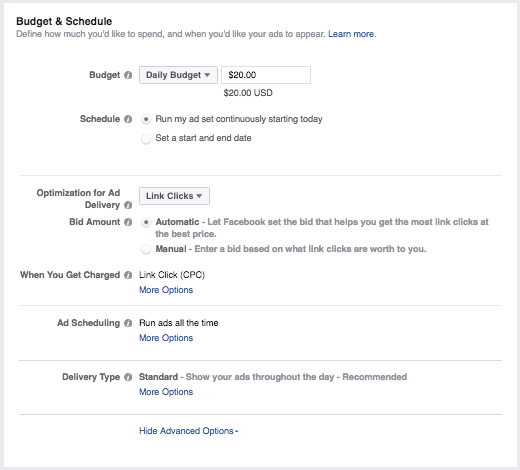Click More Options under Link Click (CPC)
This screenshot has width=520, height=470.
(166, 290)
